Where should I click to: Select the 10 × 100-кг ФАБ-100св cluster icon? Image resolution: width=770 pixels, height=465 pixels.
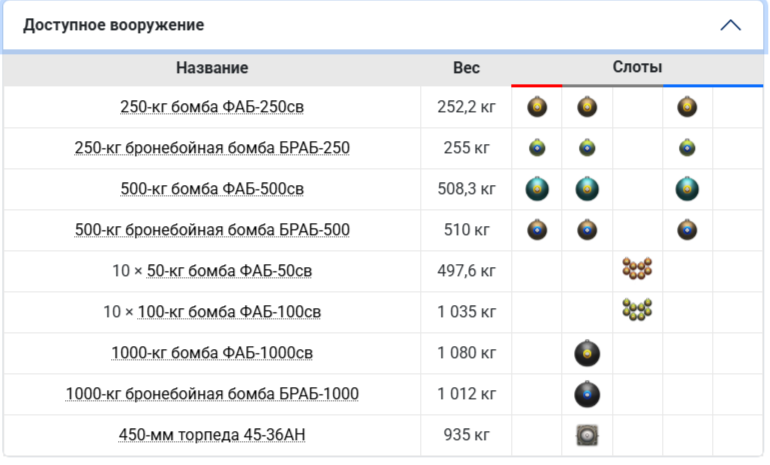637,311
